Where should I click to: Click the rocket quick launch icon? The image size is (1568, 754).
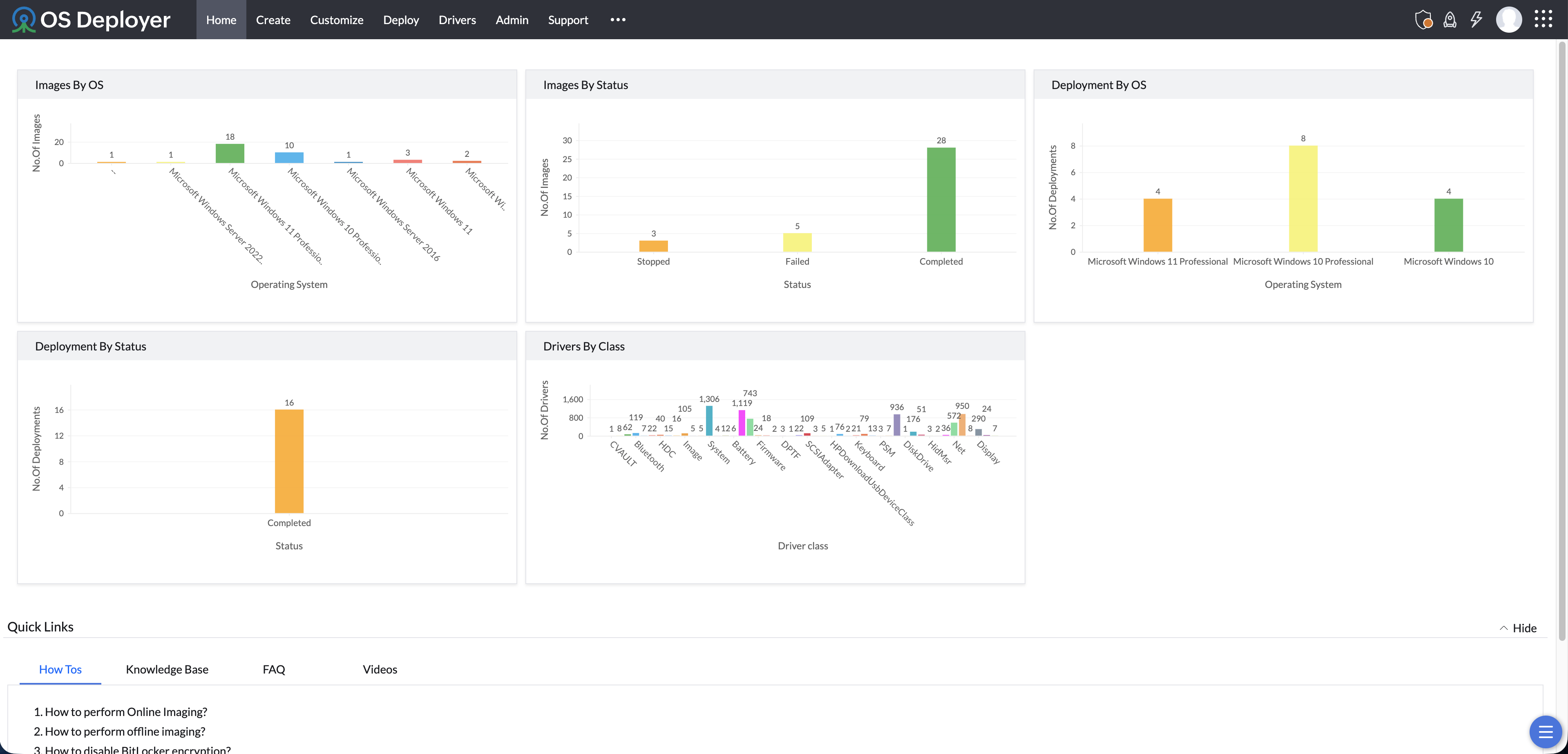tap(1450, 20)
